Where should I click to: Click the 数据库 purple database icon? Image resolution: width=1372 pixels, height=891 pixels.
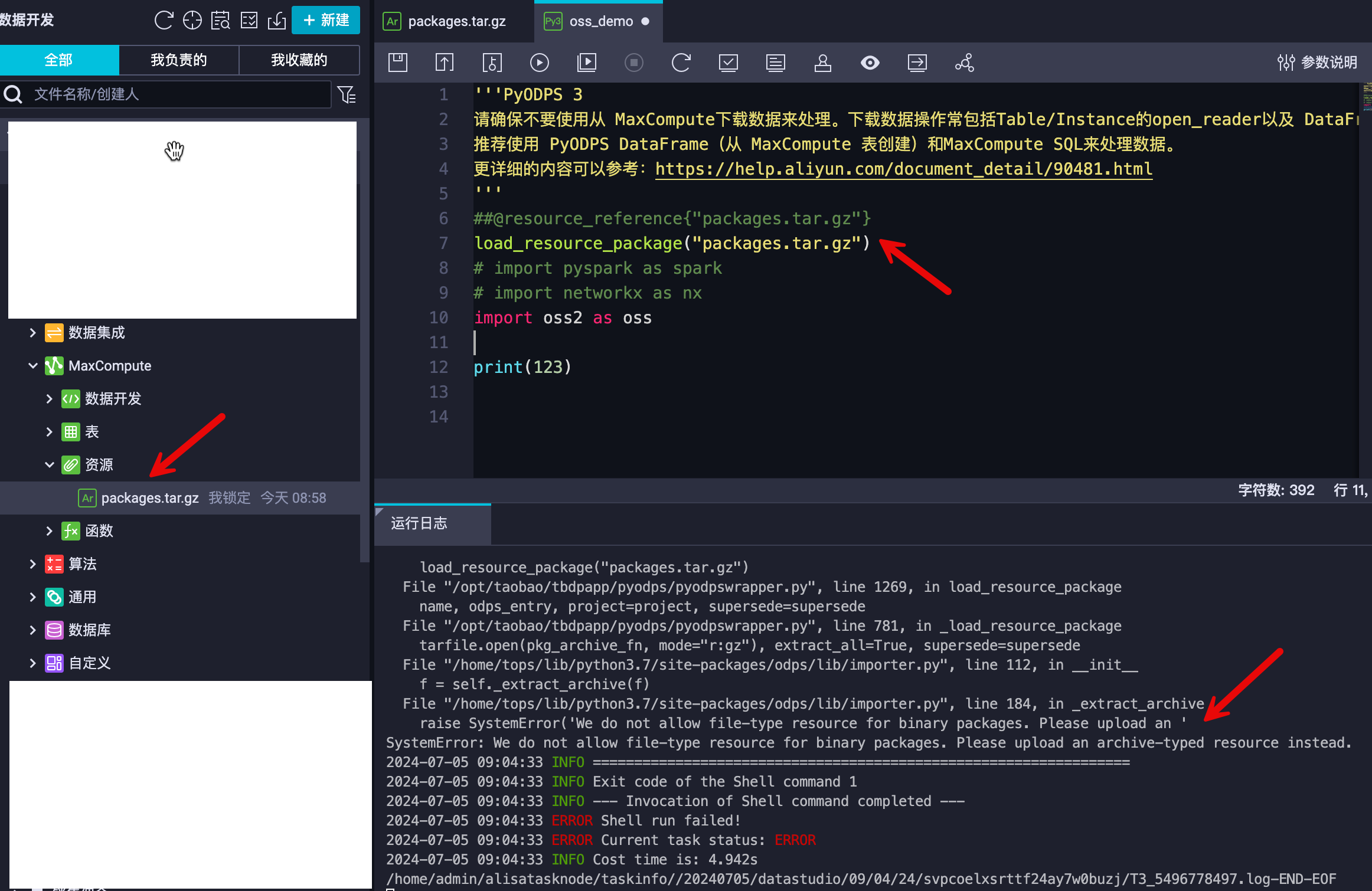54,630
